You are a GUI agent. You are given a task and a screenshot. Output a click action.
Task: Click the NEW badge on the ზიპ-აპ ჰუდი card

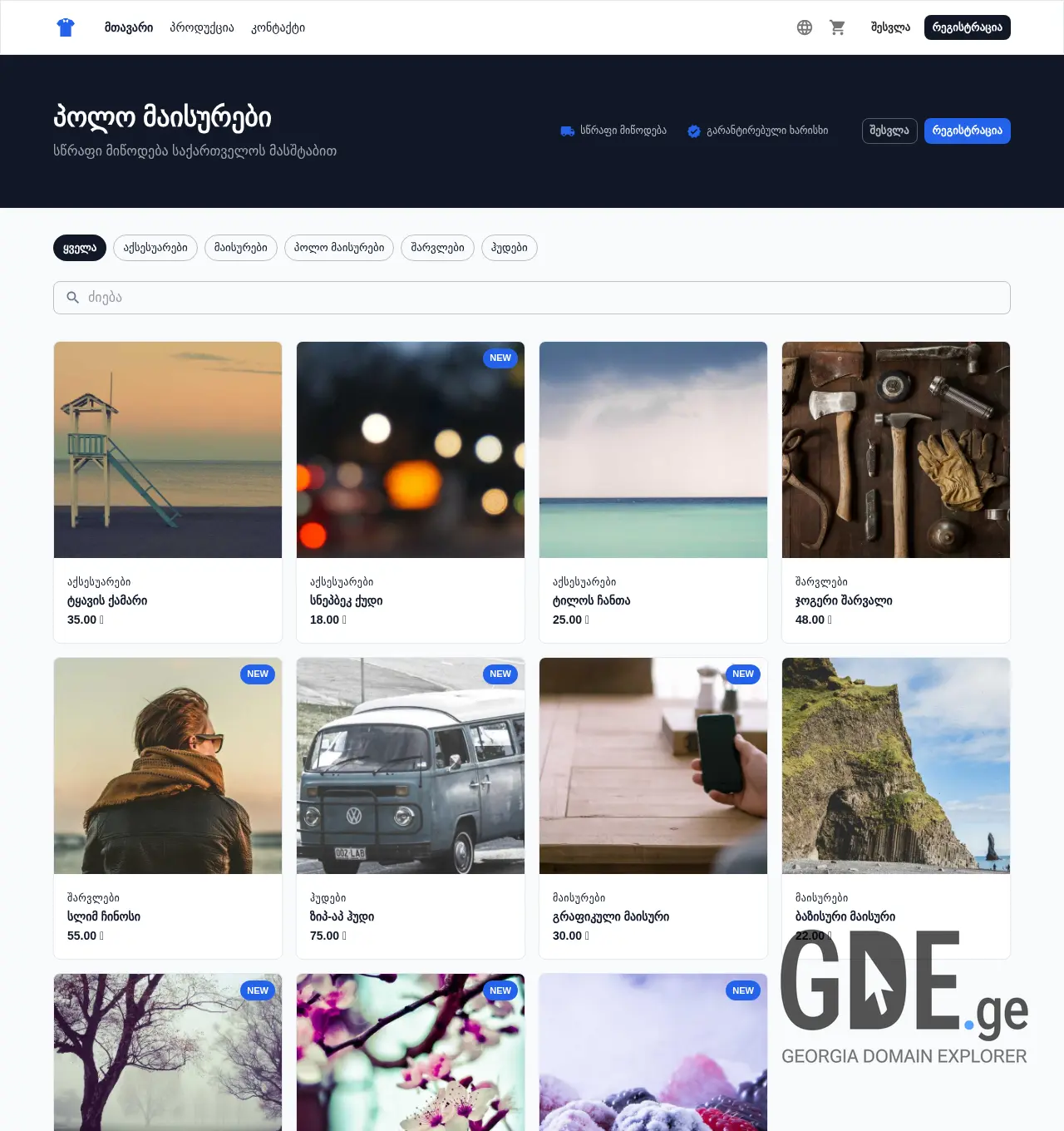point(500,674)
